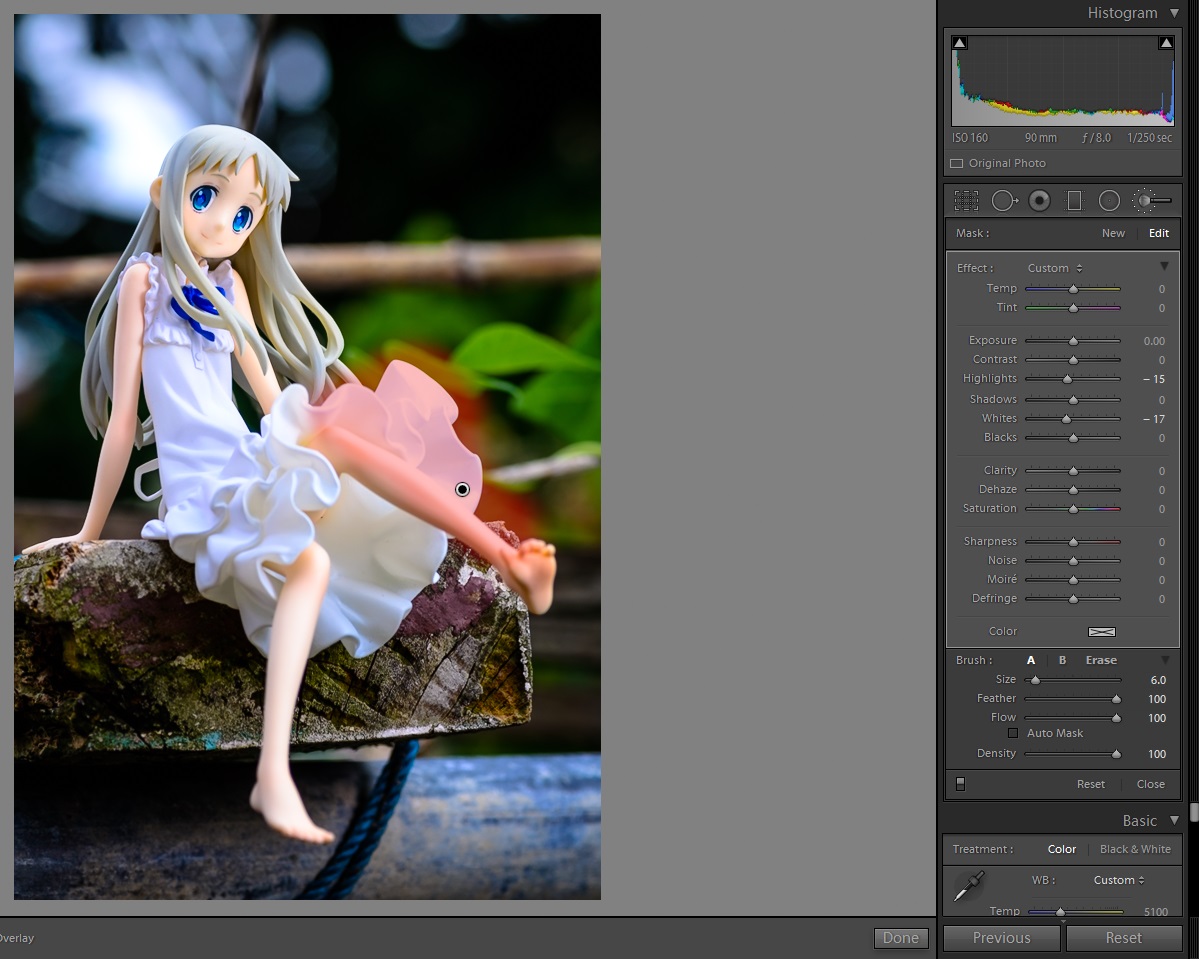
Task: Toggle the brush adjustments on/off switch
Action: click(960, 784)
